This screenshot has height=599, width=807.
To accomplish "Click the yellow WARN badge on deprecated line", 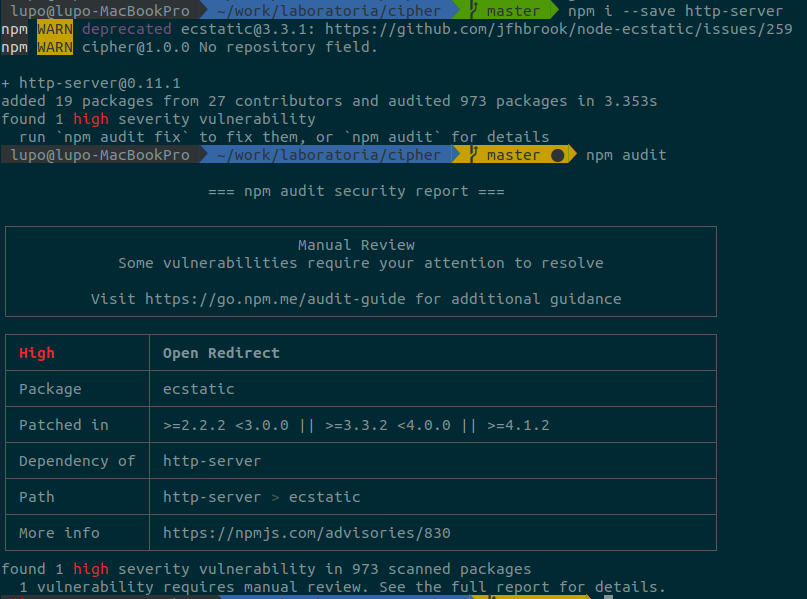I will (x=54, y=29).
